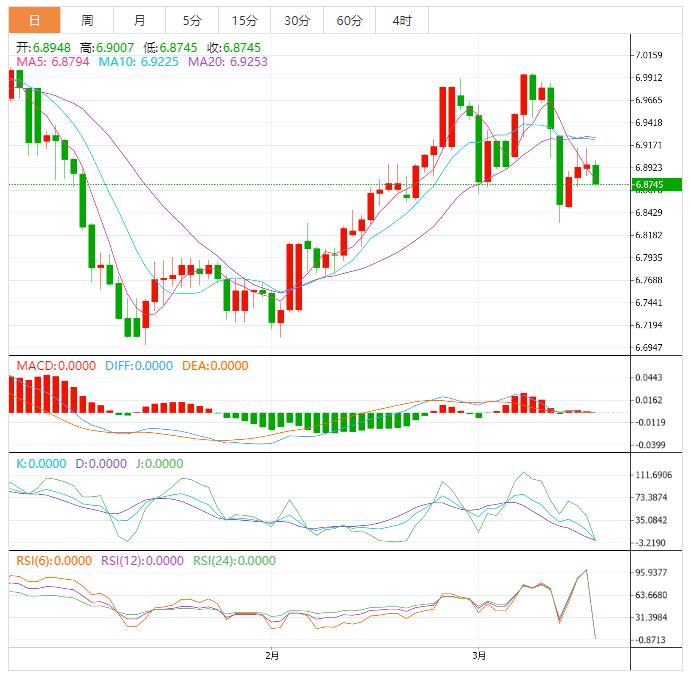Click the green 6.8745 current price tag
The width and height of the screenshot is (691, 680).
(657, 185)
